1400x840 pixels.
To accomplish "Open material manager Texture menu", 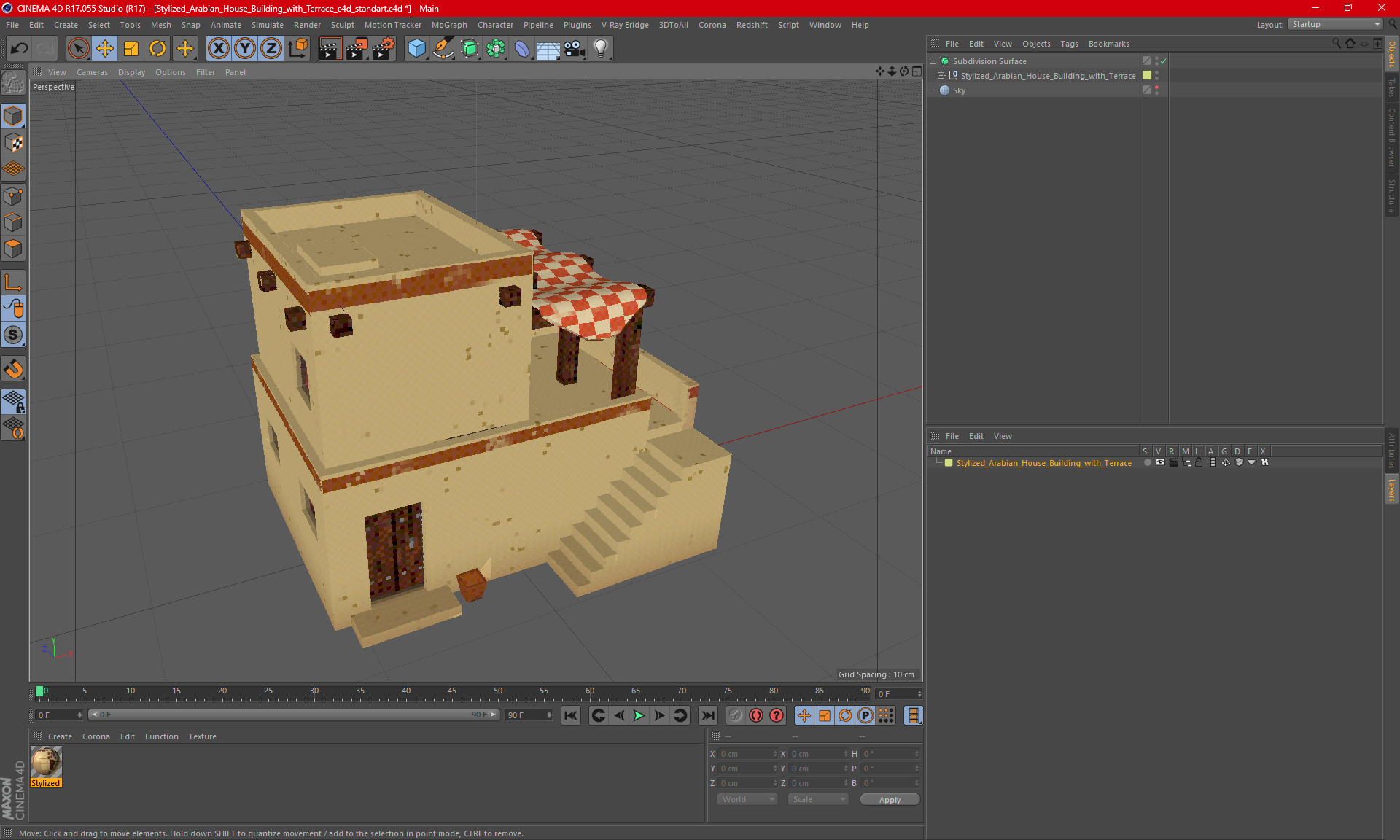I will pos(202,736).
